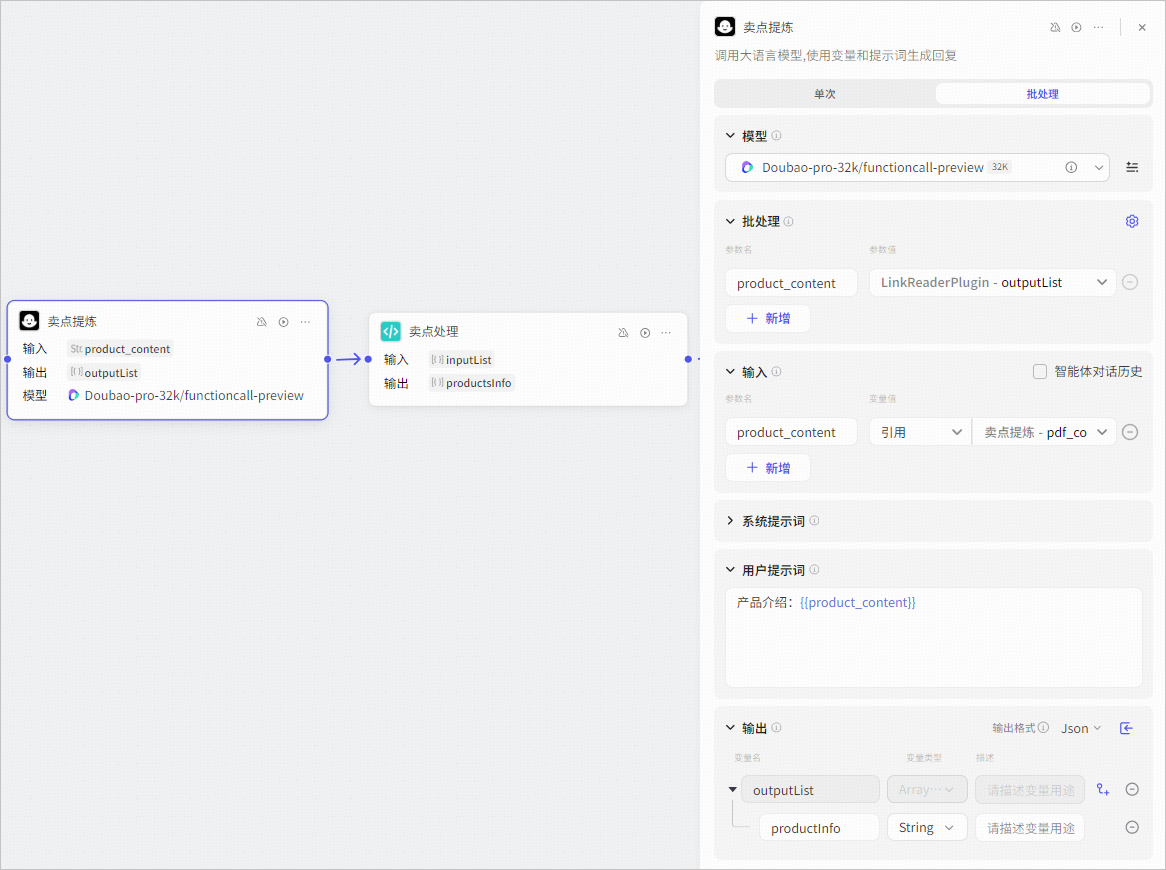The image size is (1166, 870).
Task: Click productsInfo output on 卖点处理 node
Action: click(471, 383)
